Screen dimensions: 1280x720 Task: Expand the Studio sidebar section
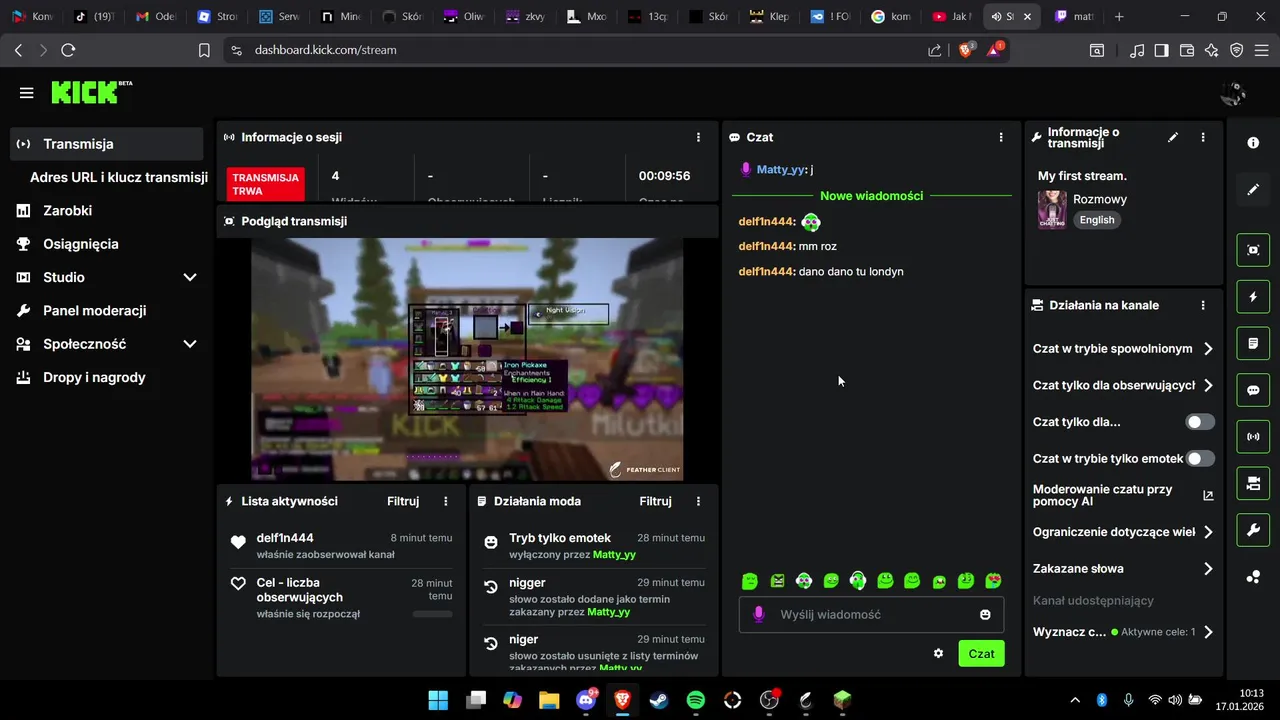(x=106, y=277)
